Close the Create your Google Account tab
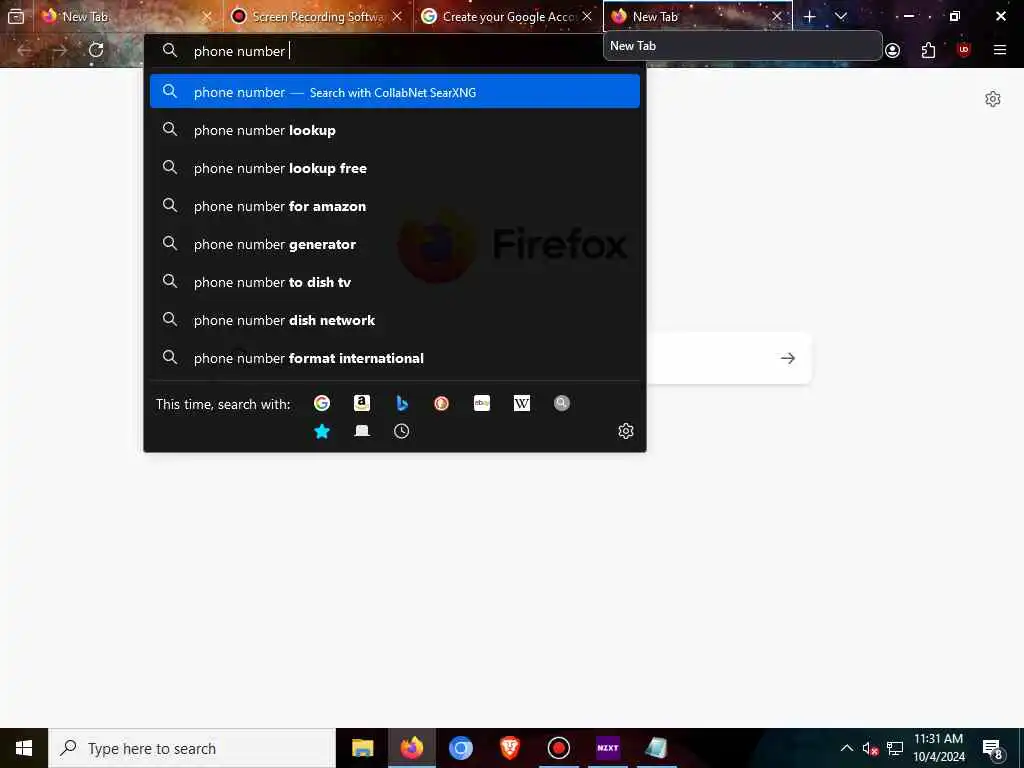The height and width of the screenshot is (768, 1024). pos(587,17)
